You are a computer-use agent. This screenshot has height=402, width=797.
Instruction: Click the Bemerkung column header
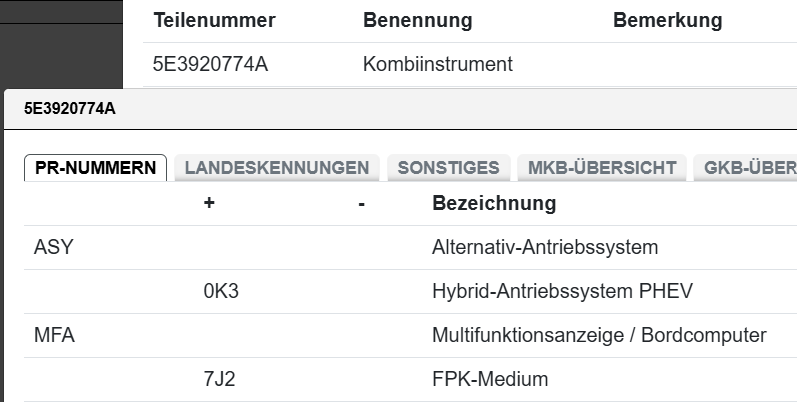(x=667, y=21)
